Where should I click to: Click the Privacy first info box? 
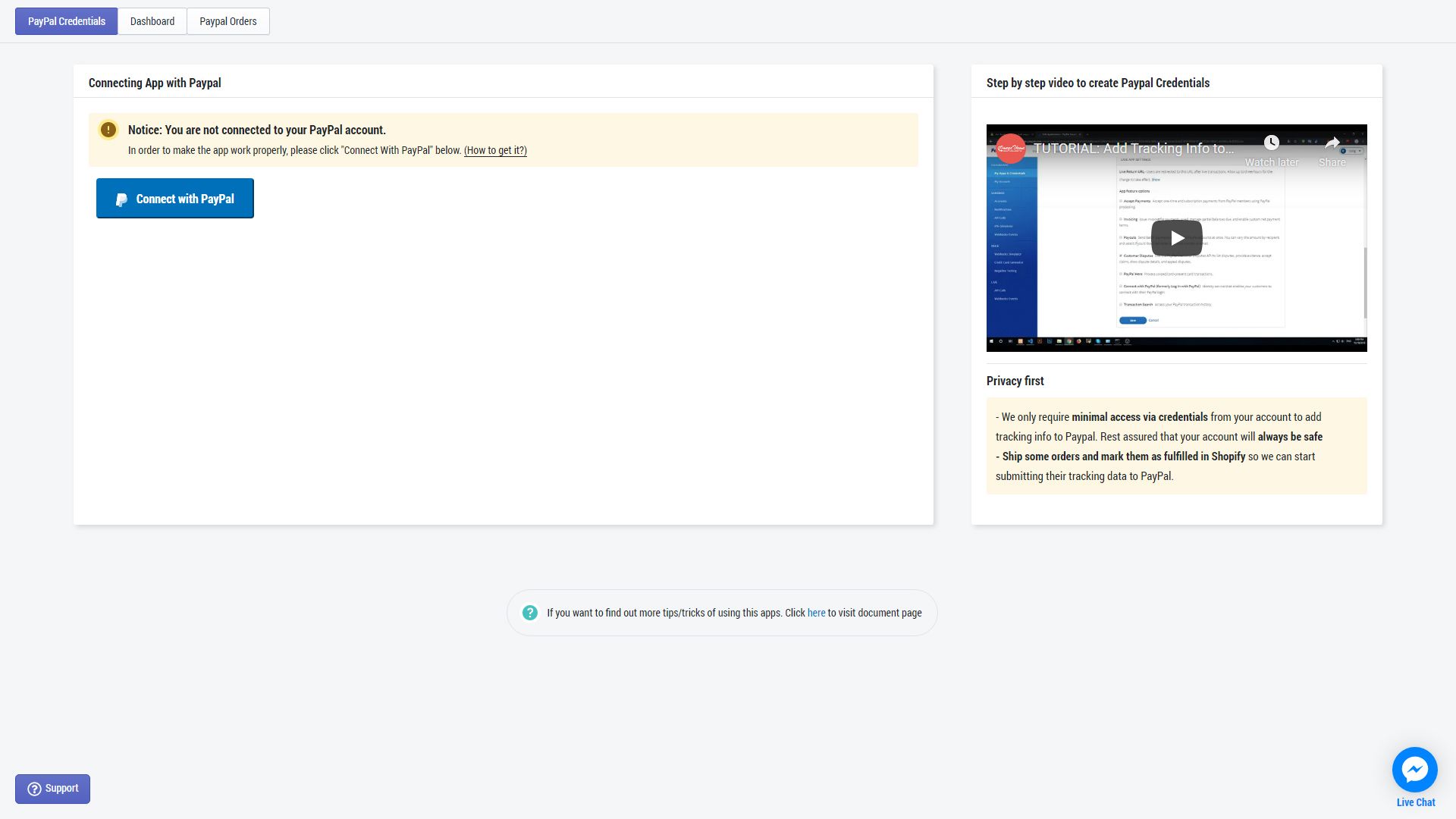(1176, 446)
